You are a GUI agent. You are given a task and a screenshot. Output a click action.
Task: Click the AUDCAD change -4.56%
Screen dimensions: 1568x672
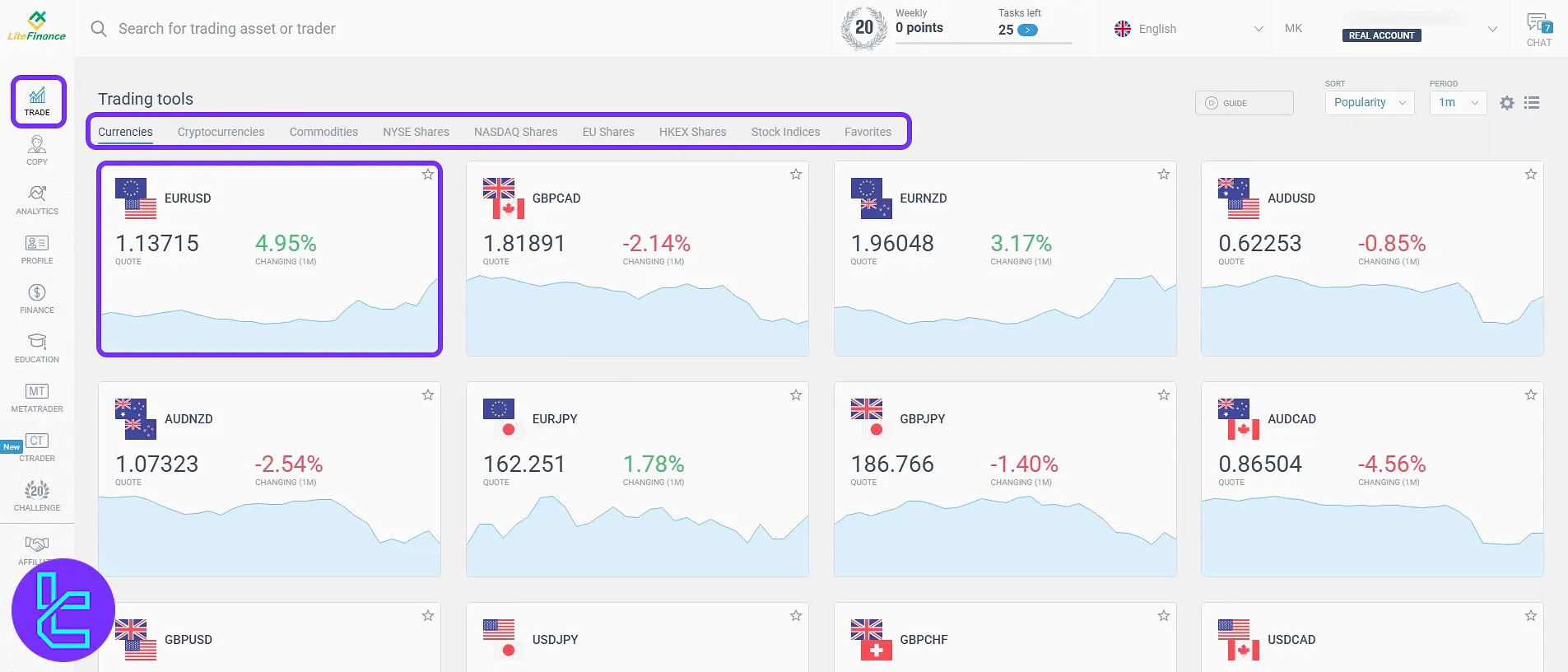(1392, 464)
